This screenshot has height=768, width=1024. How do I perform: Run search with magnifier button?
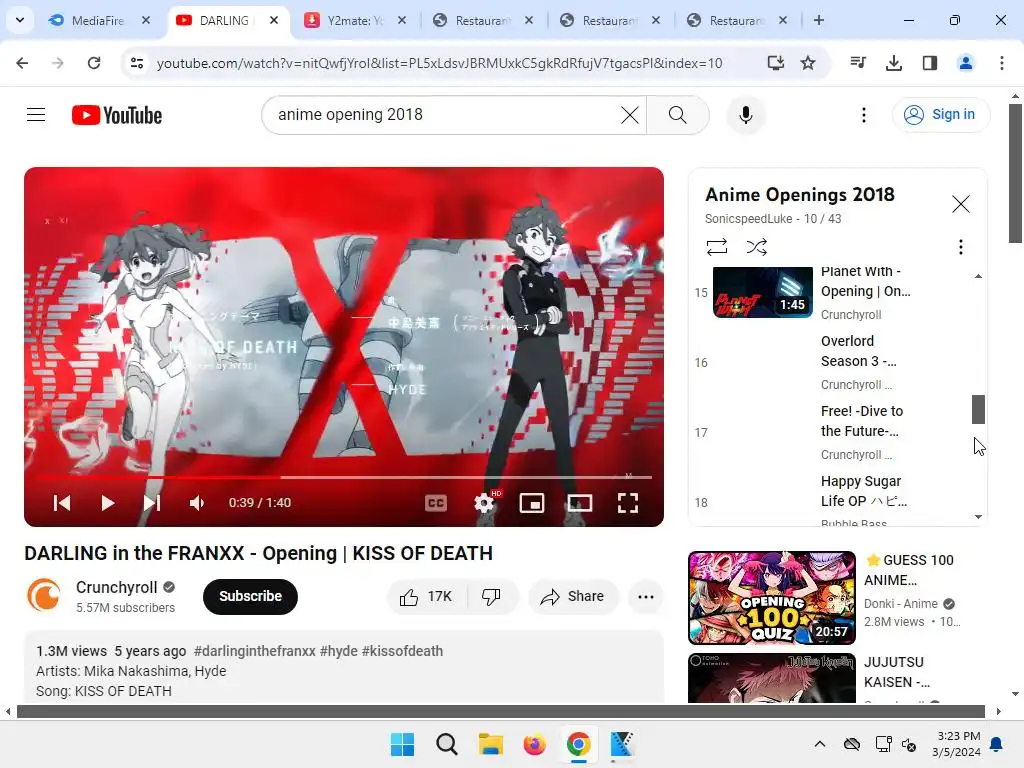click(678, 115)
